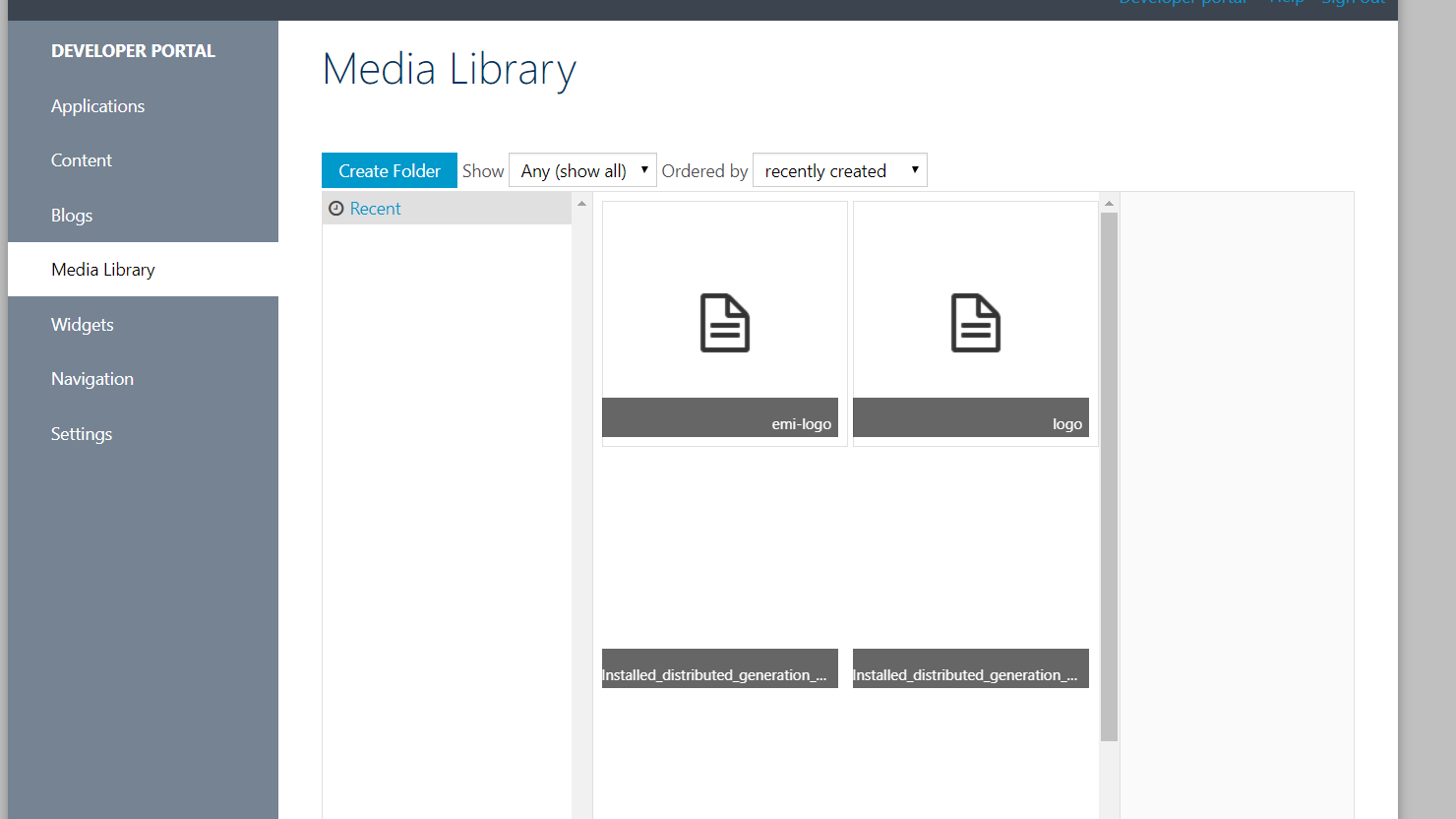Open the Show filter dropdown
Image resolution: width=1456 pixels, height=819 pixels.
(x=581, y=169)
